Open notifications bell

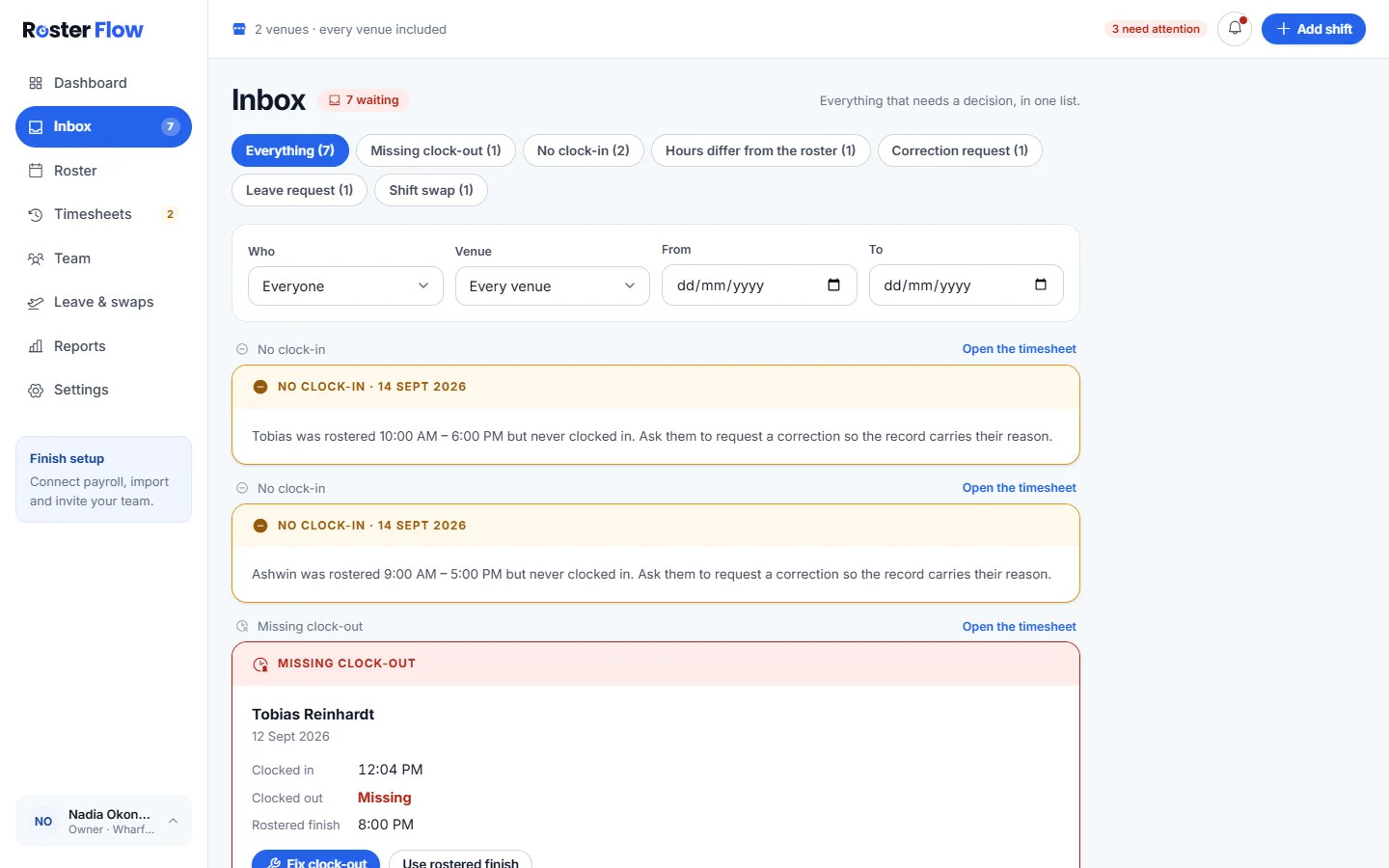pos(1235,29)
